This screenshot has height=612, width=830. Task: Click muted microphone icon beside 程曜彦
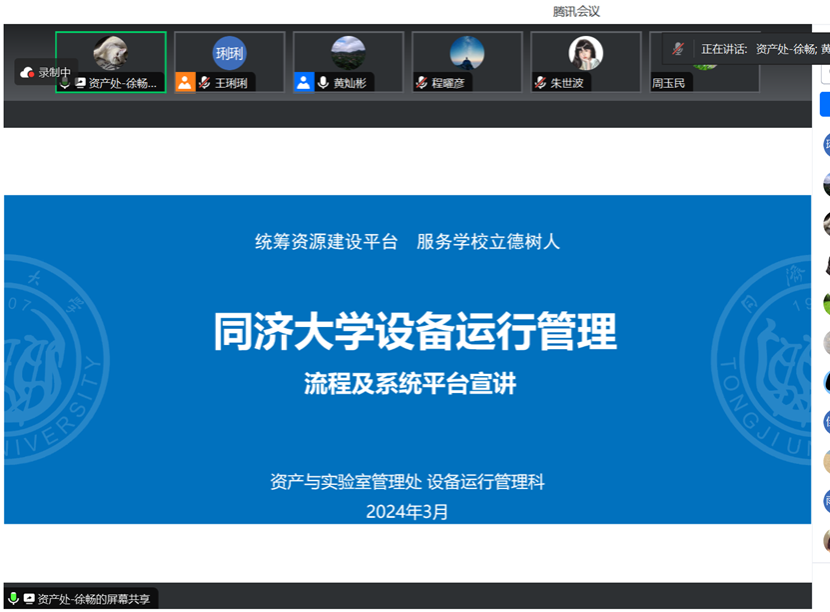(x=422, y=83)
